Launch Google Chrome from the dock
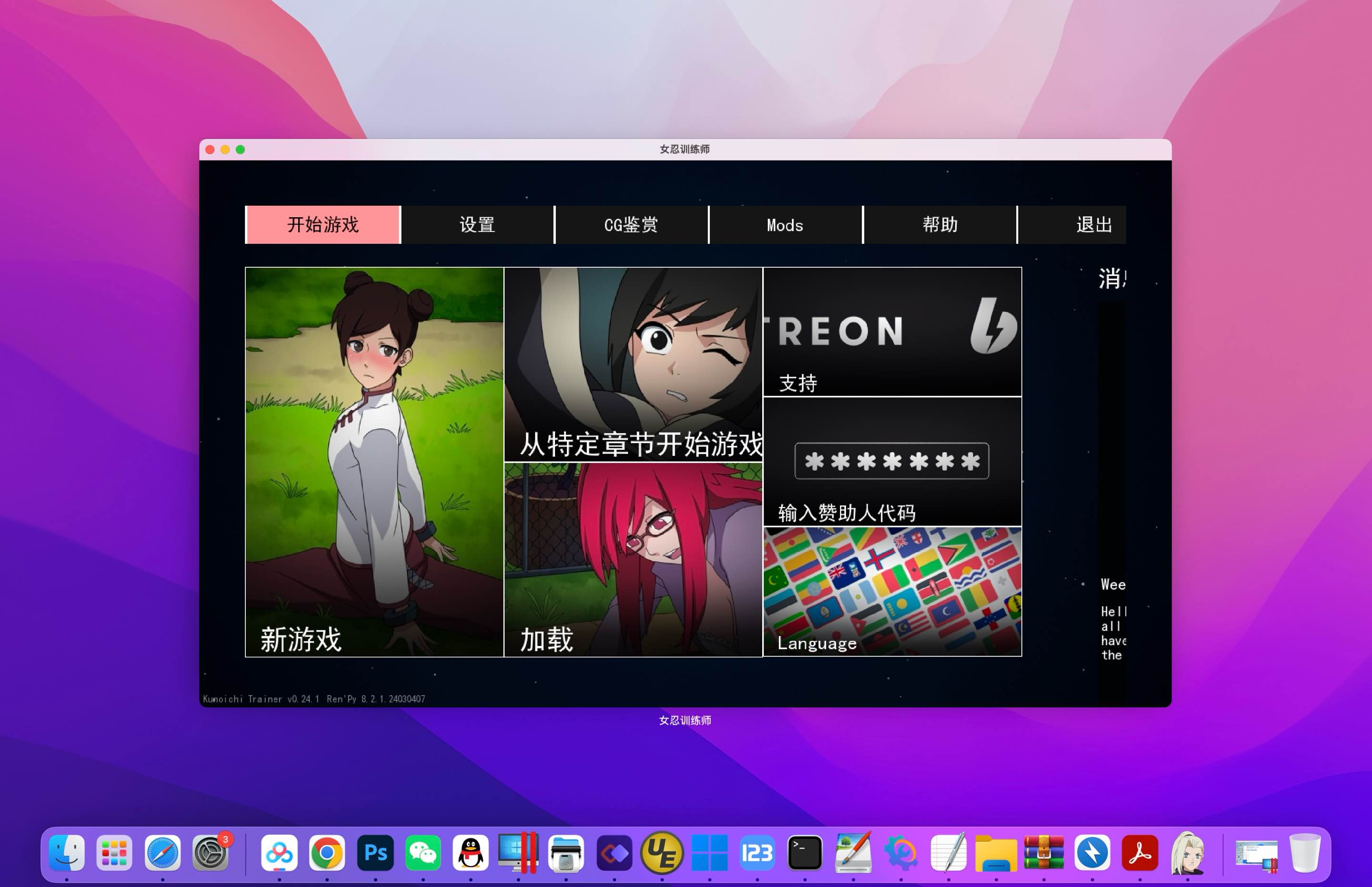The width and height of the screenshot is (1372, 887). (x=327, y=852)
